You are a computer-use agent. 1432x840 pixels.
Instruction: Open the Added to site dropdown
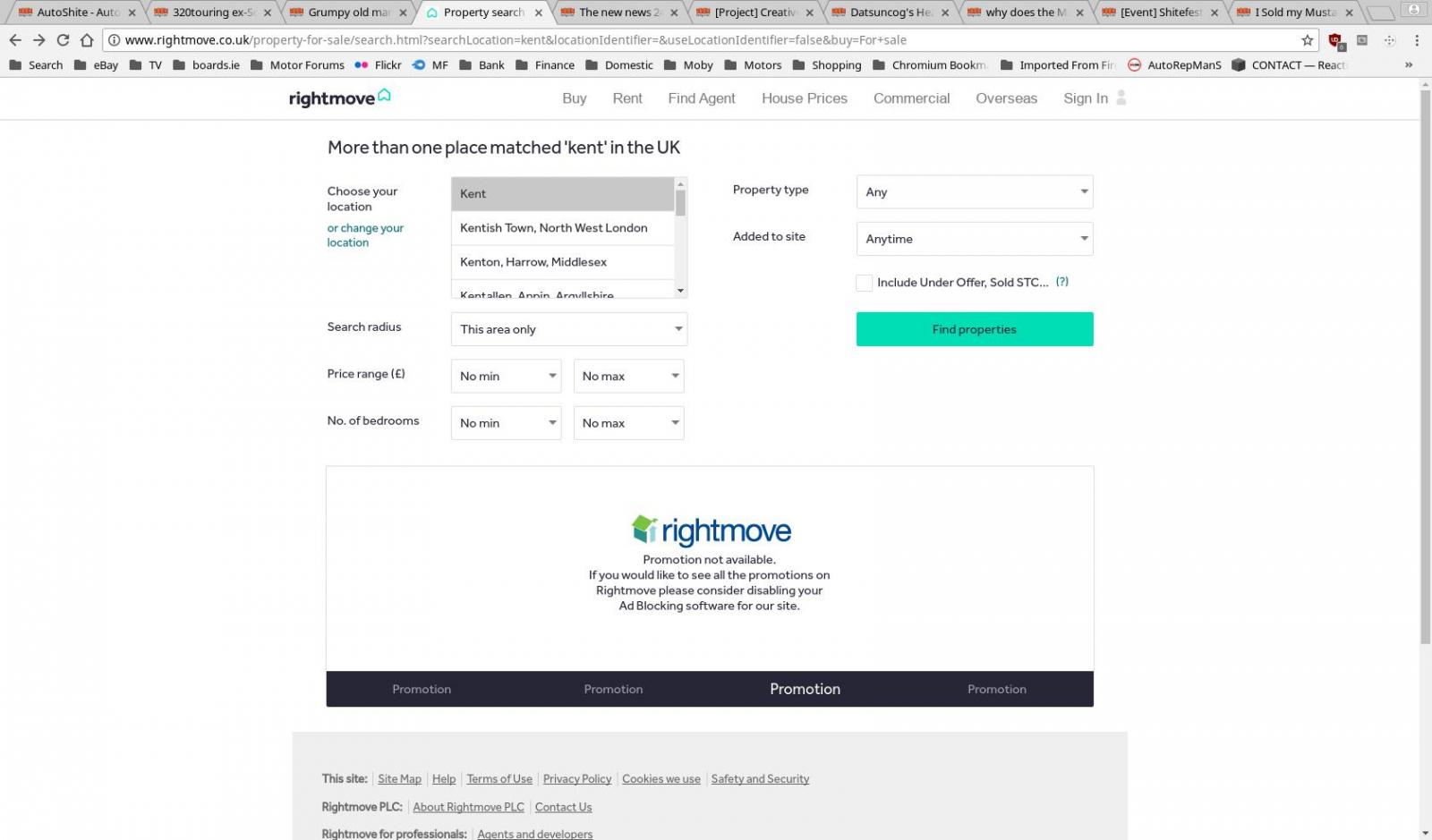[975, 239]
